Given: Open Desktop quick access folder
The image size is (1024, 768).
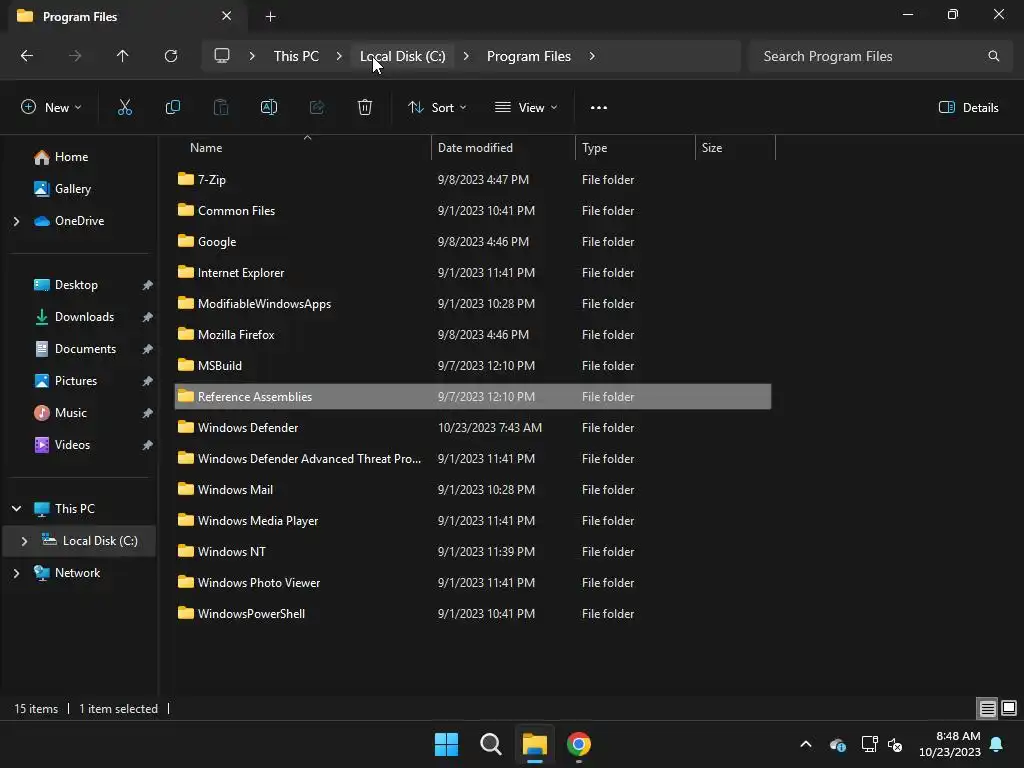Looking at the screenshot, I should 76,285.
